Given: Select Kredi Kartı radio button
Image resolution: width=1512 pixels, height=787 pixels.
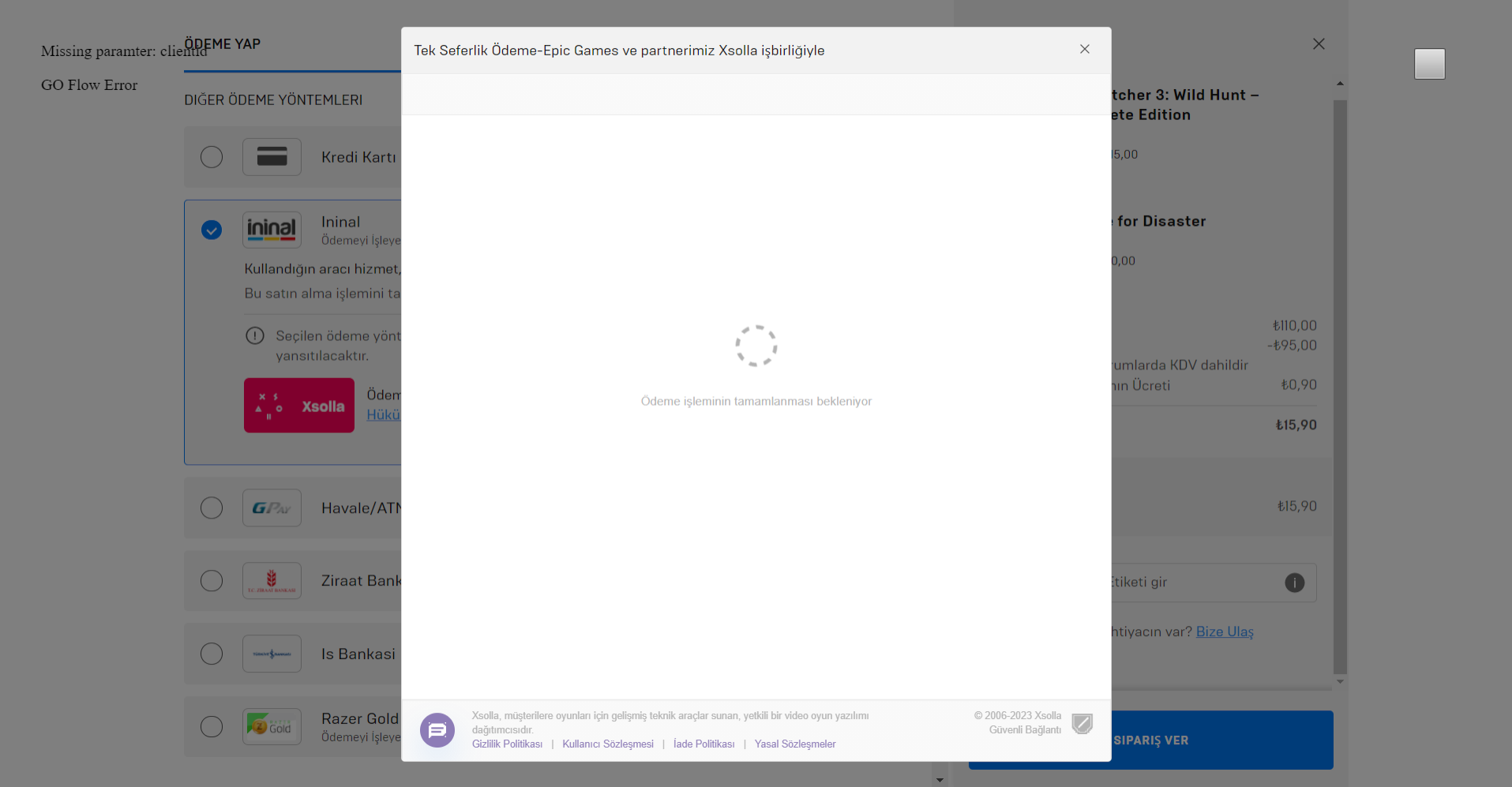Looking at the screenshot, I should coord(212,157).
